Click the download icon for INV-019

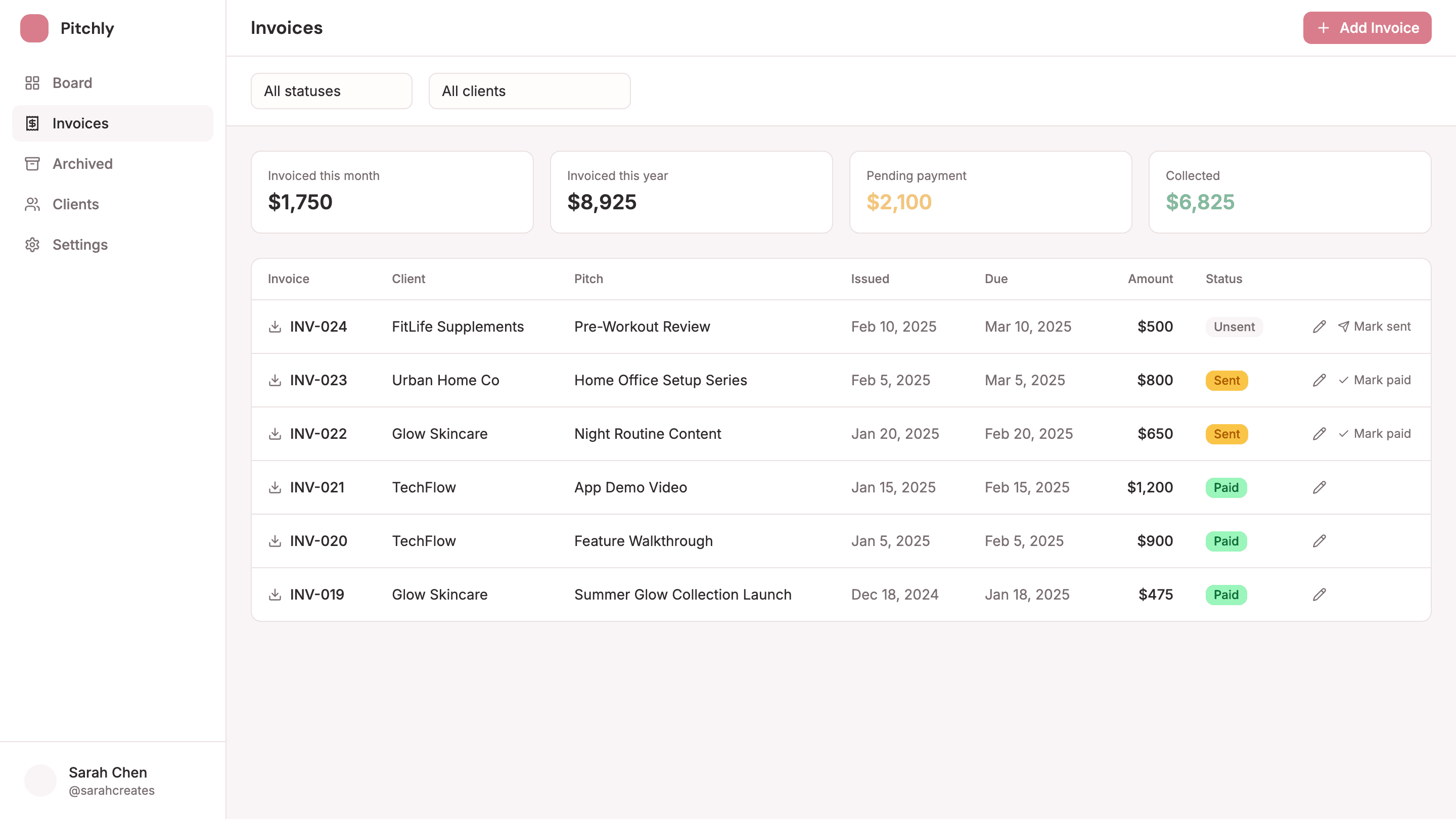click(275, 594)
